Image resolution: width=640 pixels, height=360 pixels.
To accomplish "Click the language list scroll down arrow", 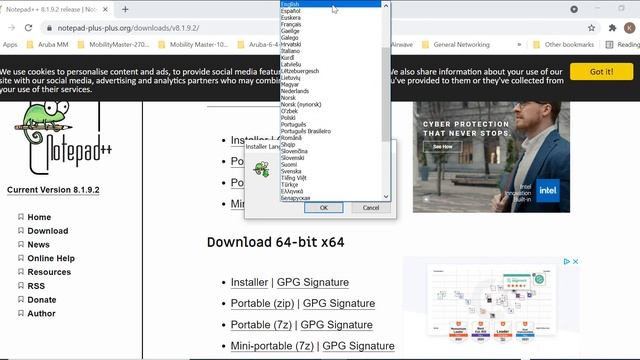I will click(386, 197).
